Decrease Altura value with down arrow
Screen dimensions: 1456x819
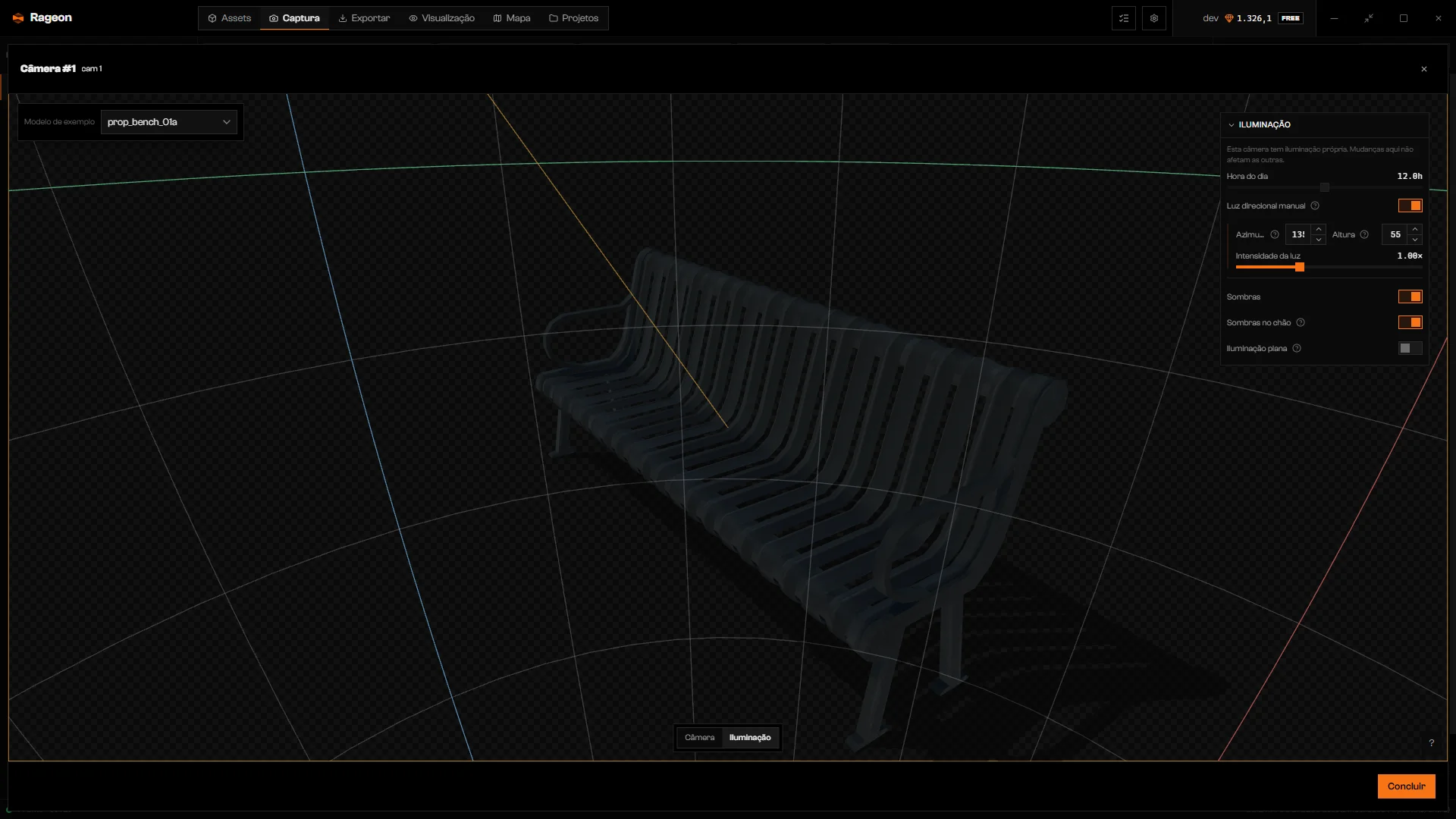coord(1415,240)
